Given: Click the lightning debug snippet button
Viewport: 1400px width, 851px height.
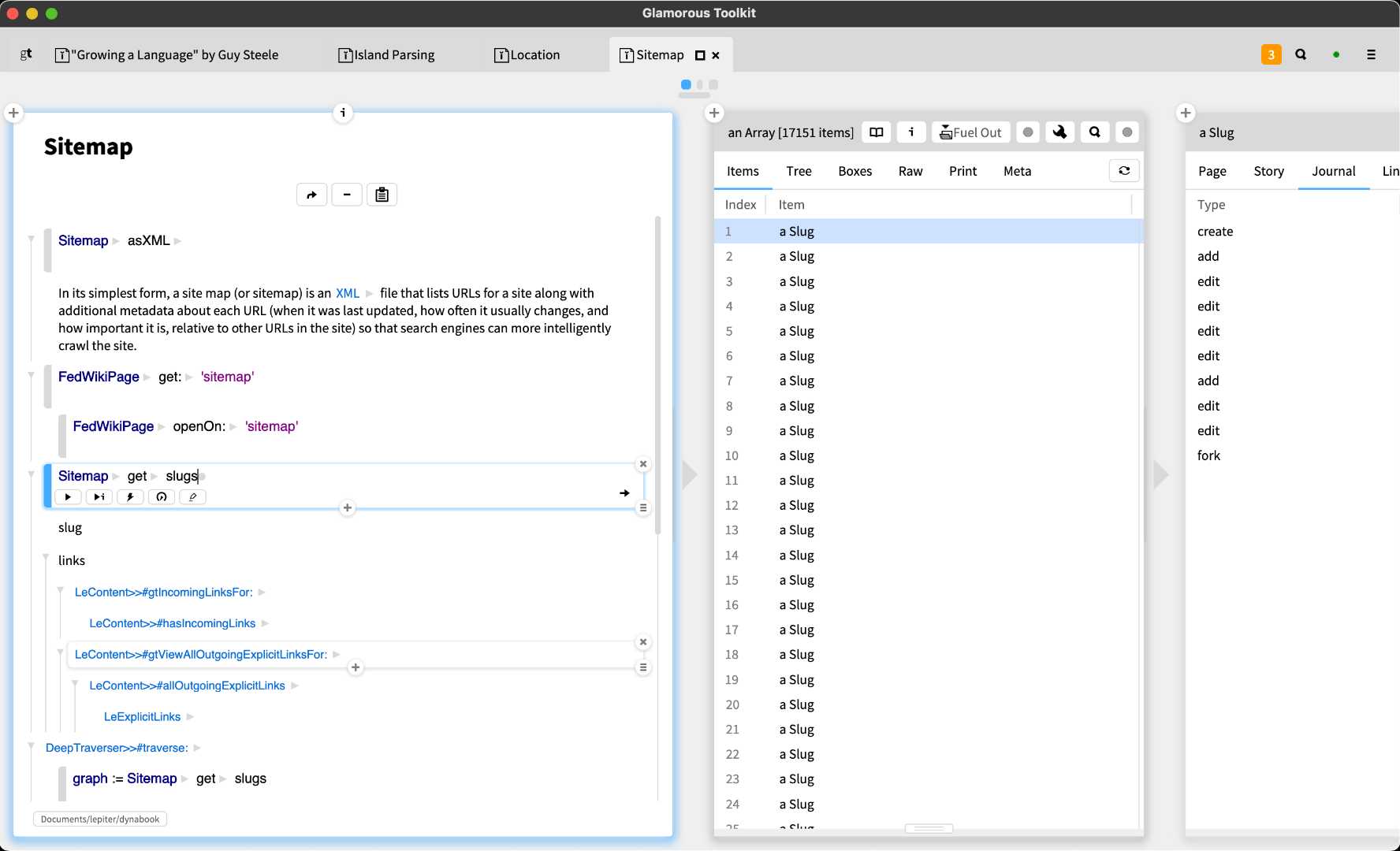Looking at the screenshot, I should tap(130, 496).
